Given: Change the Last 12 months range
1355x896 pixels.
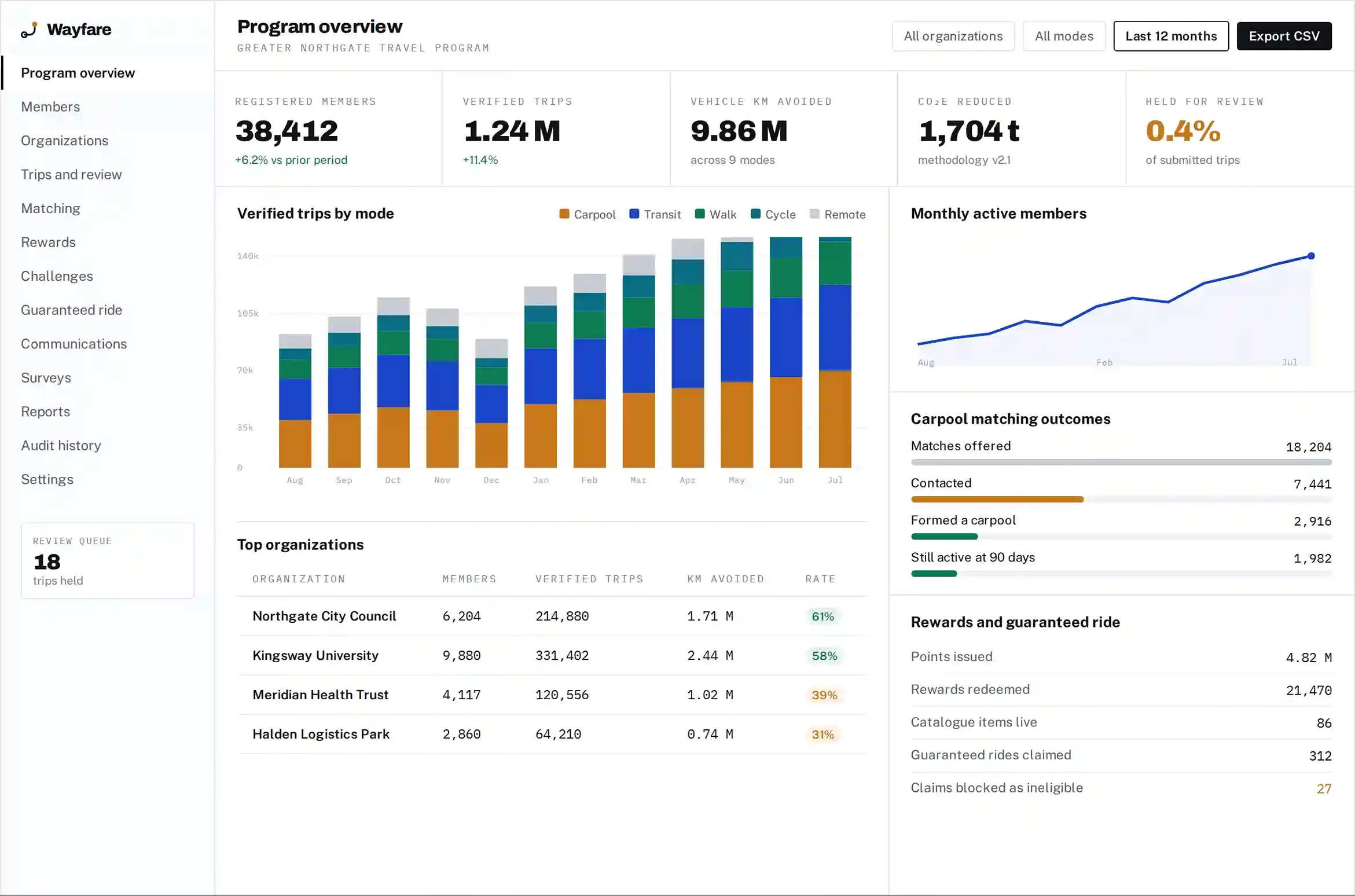Looking at the screenshot, I should click(x=1171, y=36).
